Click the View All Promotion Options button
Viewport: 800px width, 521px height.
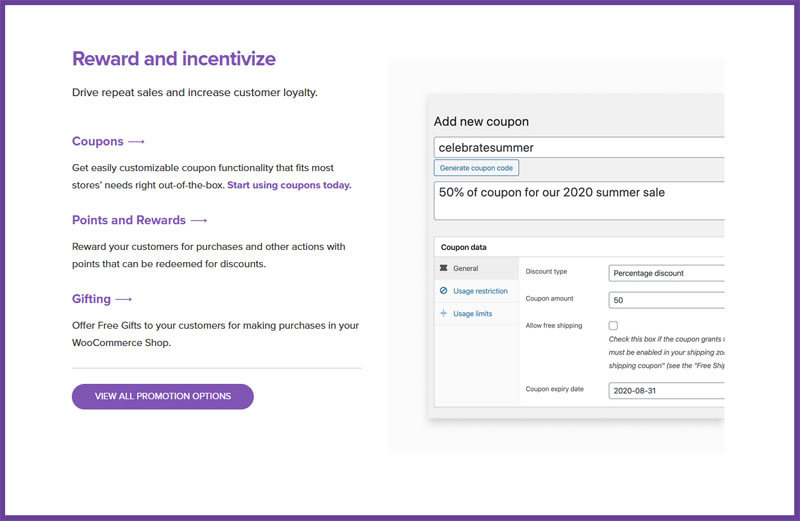[x=163, y=396]
